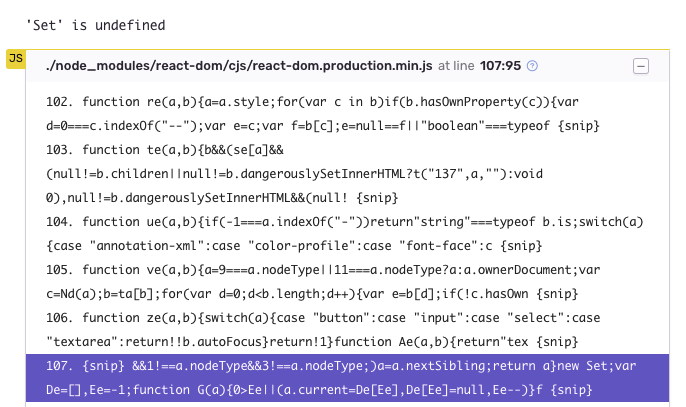Click code line 105 function ve(a,b)
686x407 pixels.
tap(347, 282)
